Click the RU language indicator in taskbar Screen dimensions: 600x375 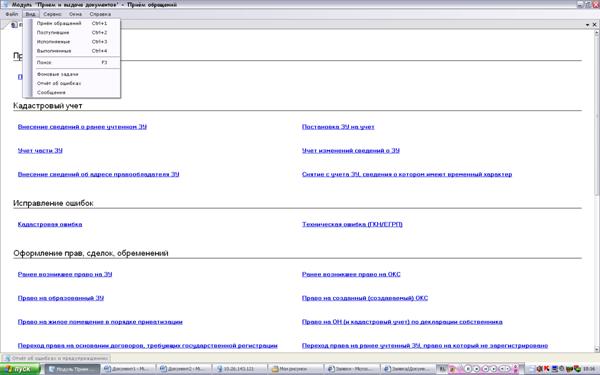(x=442, y=369)
